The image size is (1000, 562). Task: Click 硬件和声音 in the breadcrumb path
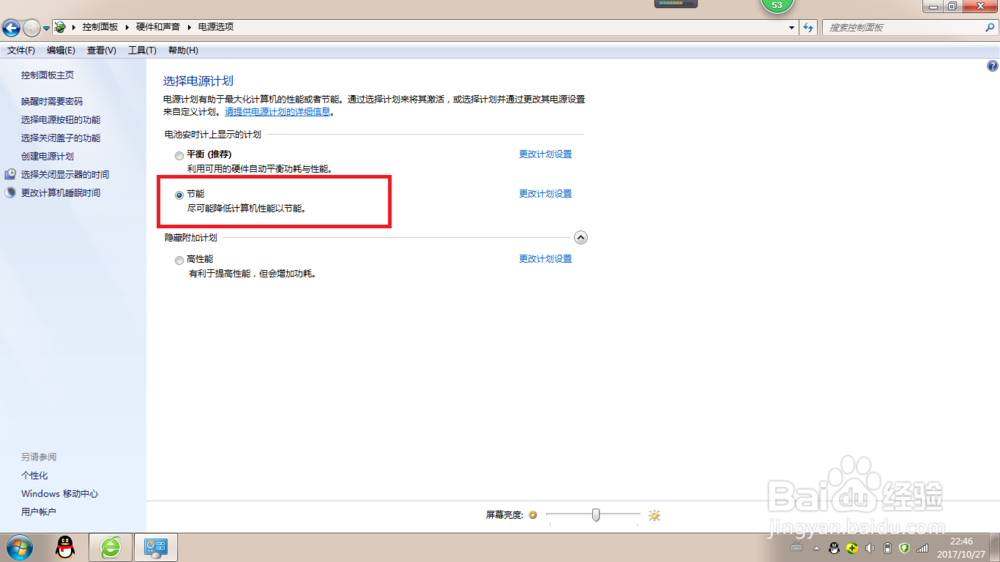pyautogui.click(x=158, y=27)
